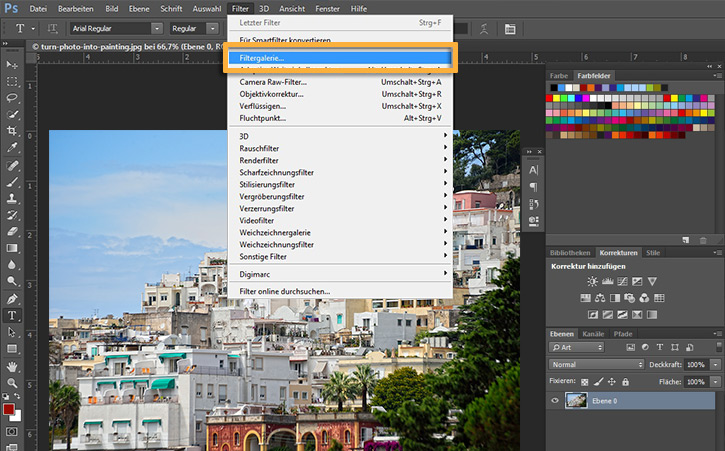Select the Pen tool
Image resolution: width=725 pixels, height=451 pixels.
pyautogui.click(x=12, y=299)
